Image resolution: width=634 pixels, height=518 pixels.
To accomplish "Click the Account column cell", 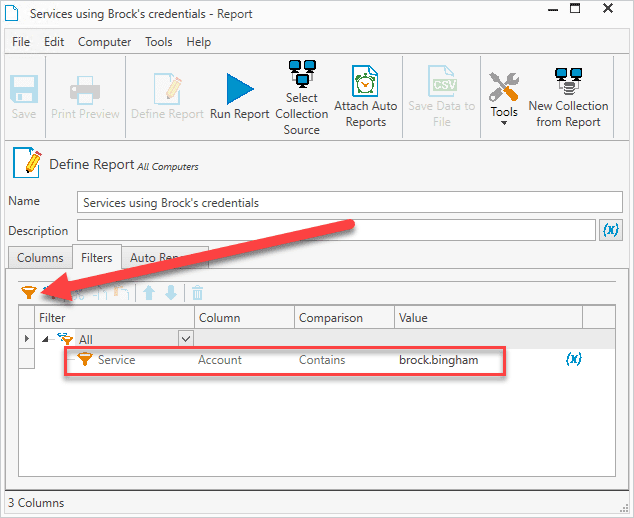I will pos(220,359).
